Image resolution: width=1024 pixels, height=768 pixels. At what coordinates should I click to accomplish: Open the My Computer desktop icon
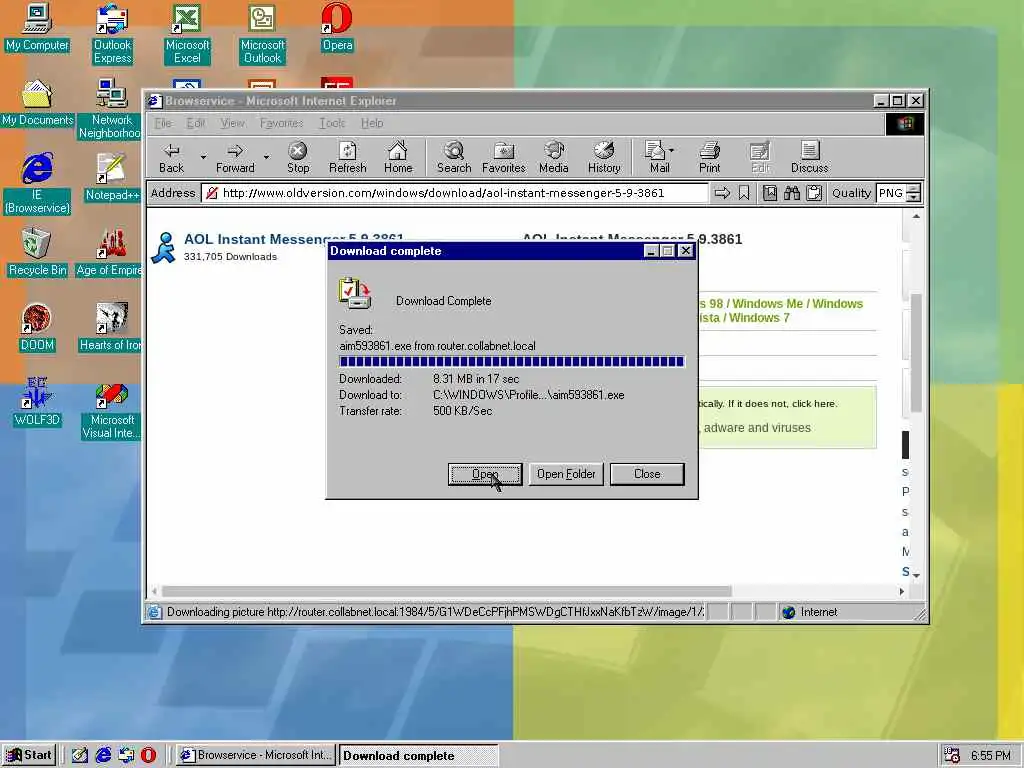click(x=37, y=27)
